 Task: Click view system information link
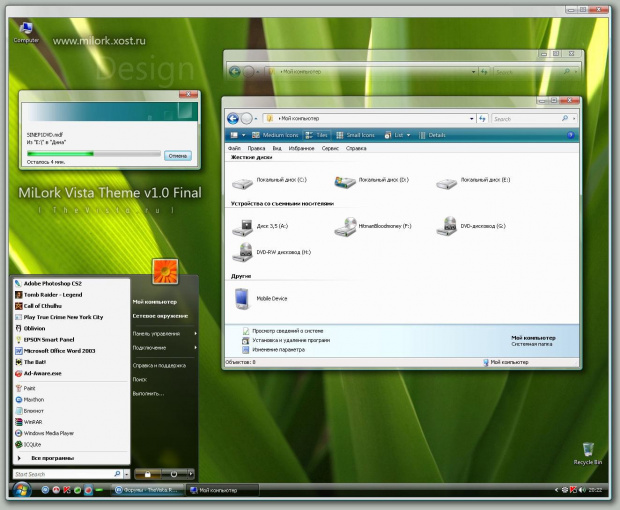(x=287, y=331)
